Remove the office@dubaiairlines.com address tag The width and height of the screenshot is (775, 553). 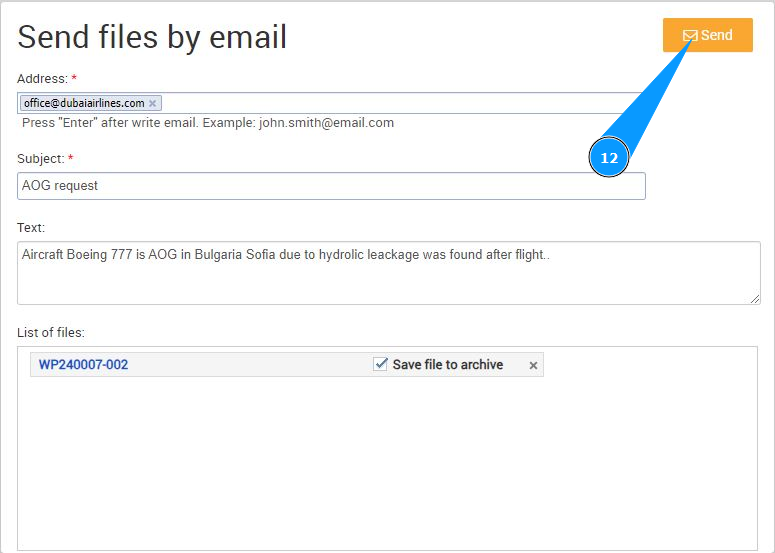click(x=152, y=103)
